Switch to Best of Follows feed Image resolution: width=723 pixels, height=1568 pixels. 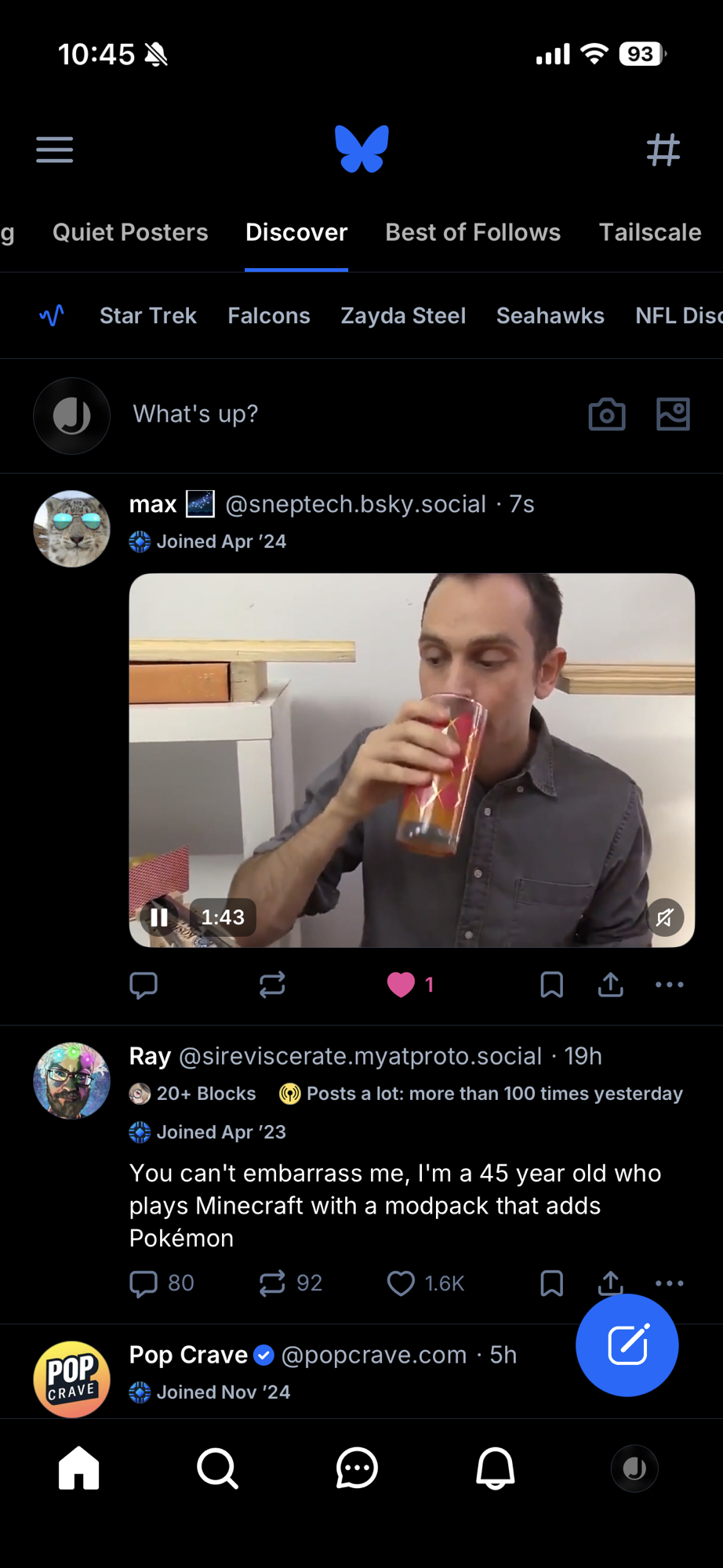[x=473, y=232]
